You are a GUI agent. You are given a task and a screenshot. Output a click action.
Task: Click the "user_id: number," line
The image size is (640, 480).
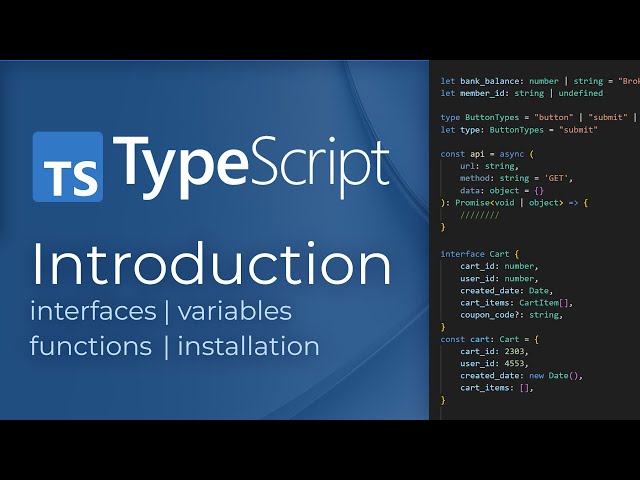[499, 278]
